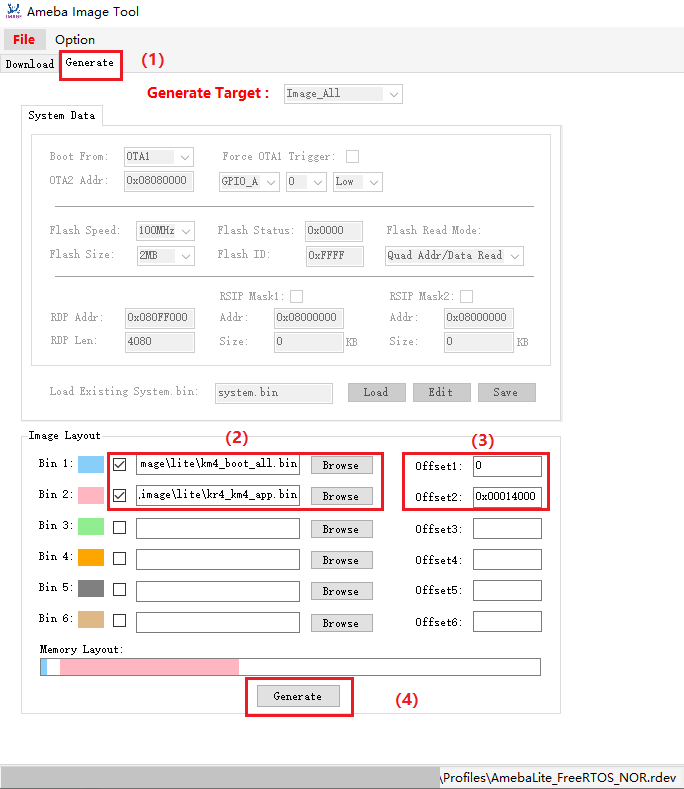The image size is (684, 789).
Task: Click the Memory Layout bar
Action: [x=290, y=667]
